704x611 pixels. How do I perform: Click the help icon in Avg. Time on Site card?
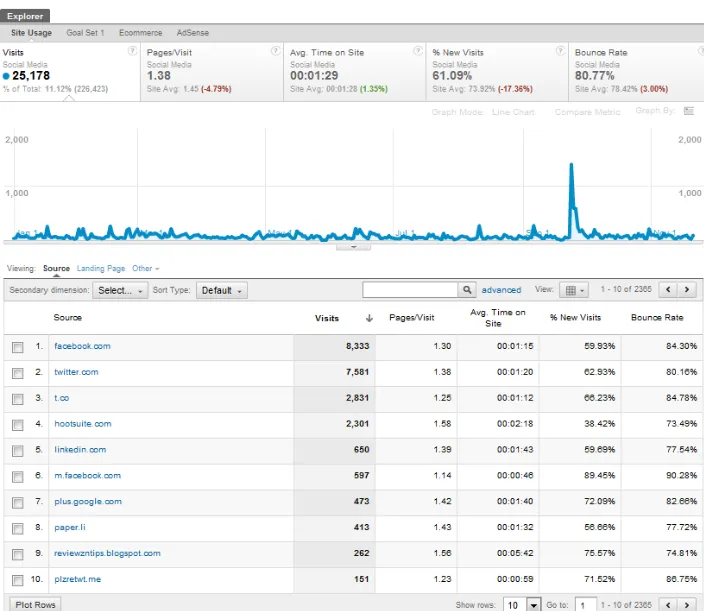(418, 51)
